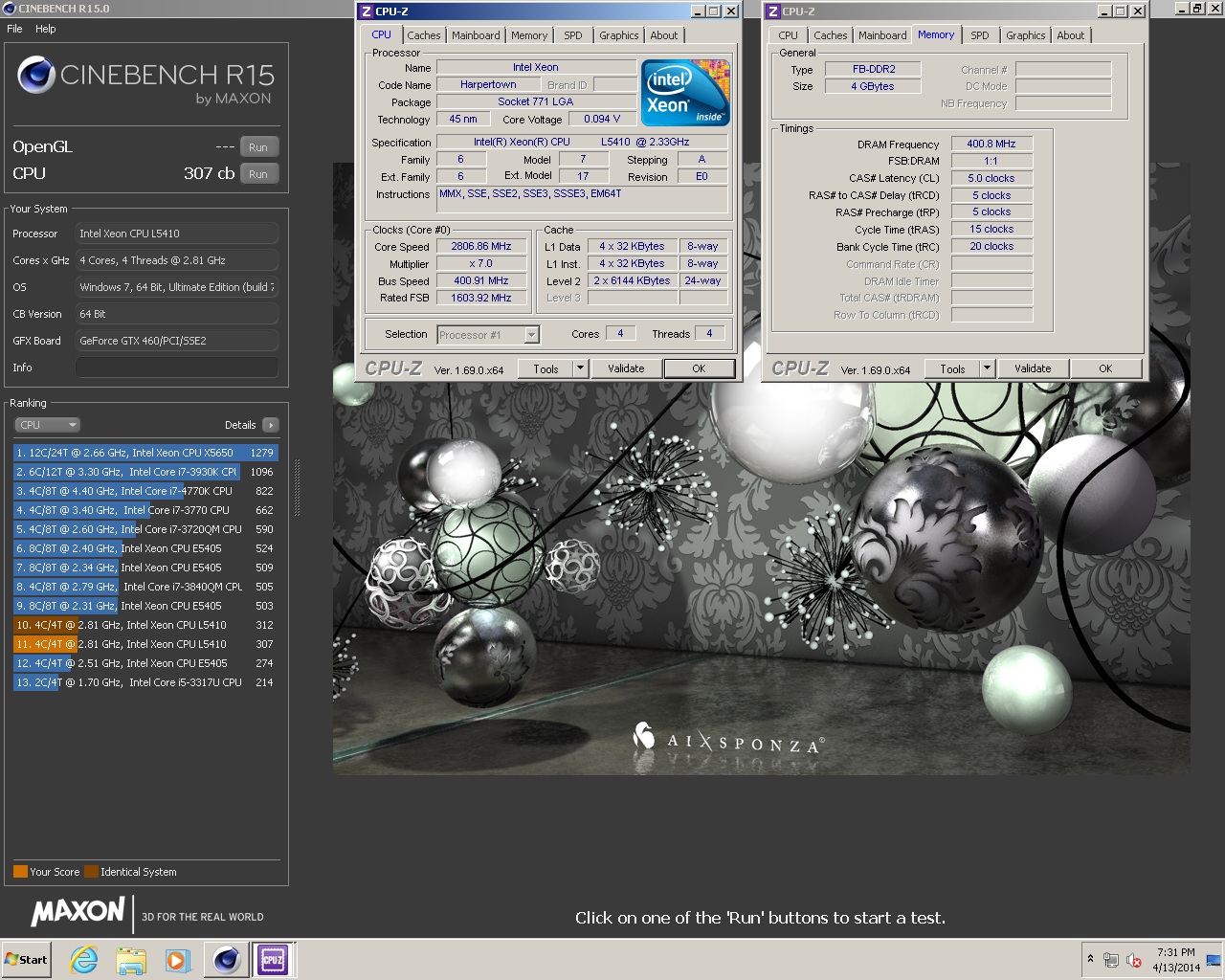The image size is (1225, 980).
Task: Click the Info input field
Action: pyautogui.click(x=177, y=367)
